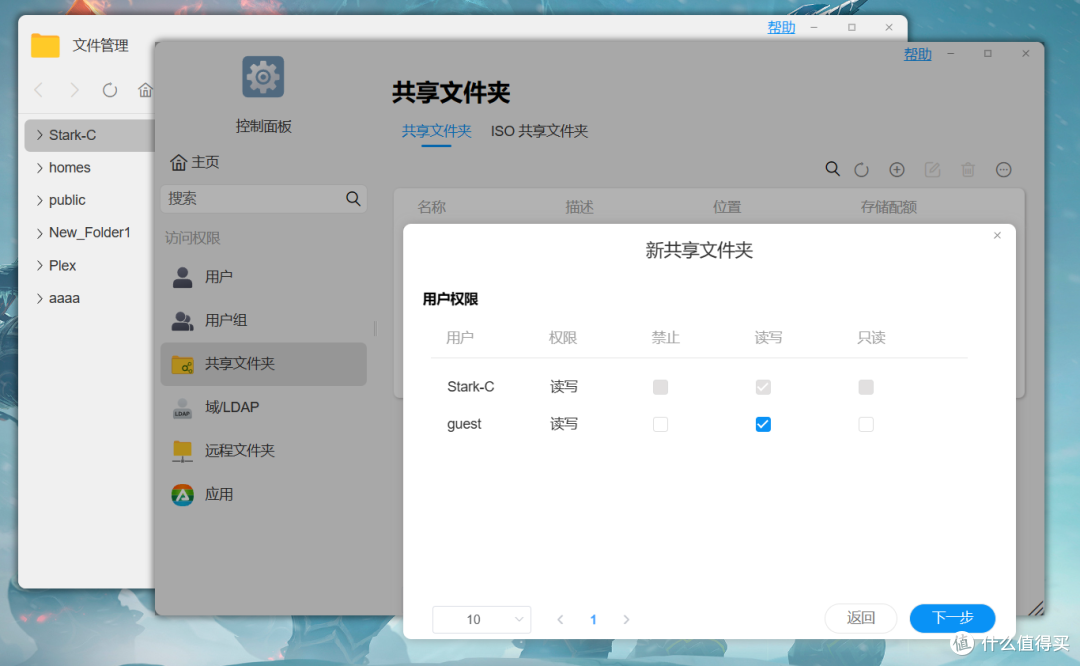This screenshot has height=666, width=1080.
Task: Click the 位置 column header
Action: 727,207
